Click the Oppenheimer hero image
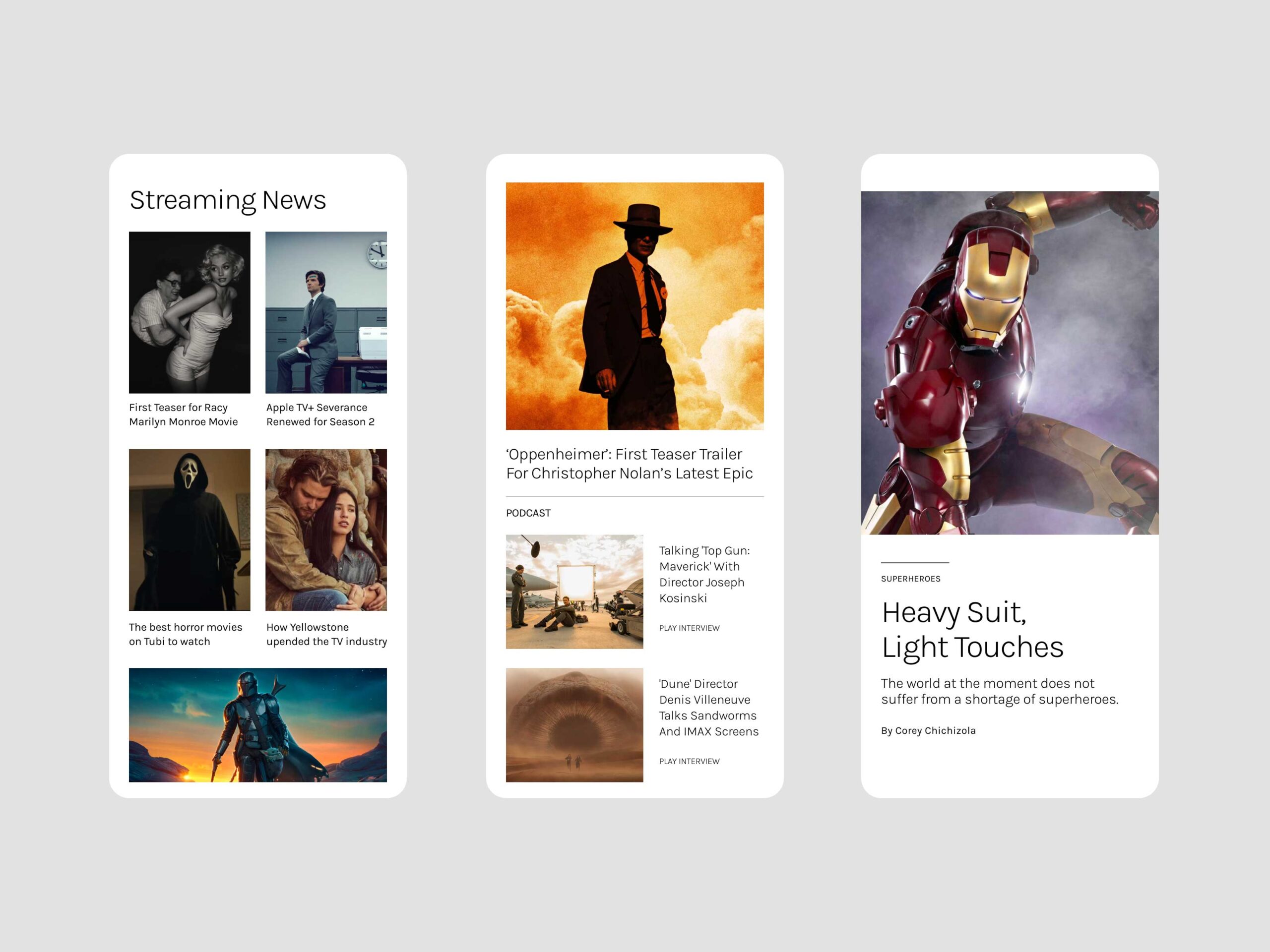Image resolution: width=1270 pixels, height=952 pixels. [635, 306]
